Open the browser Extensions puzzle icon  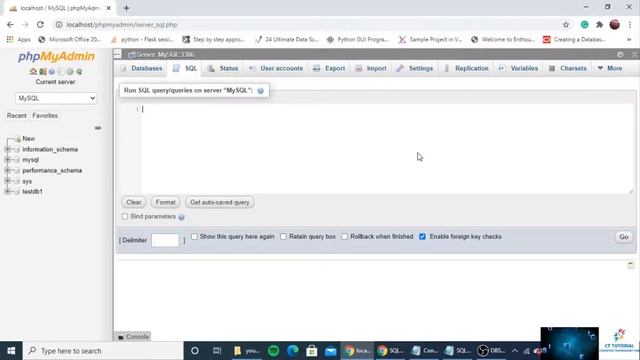point(599,24)
